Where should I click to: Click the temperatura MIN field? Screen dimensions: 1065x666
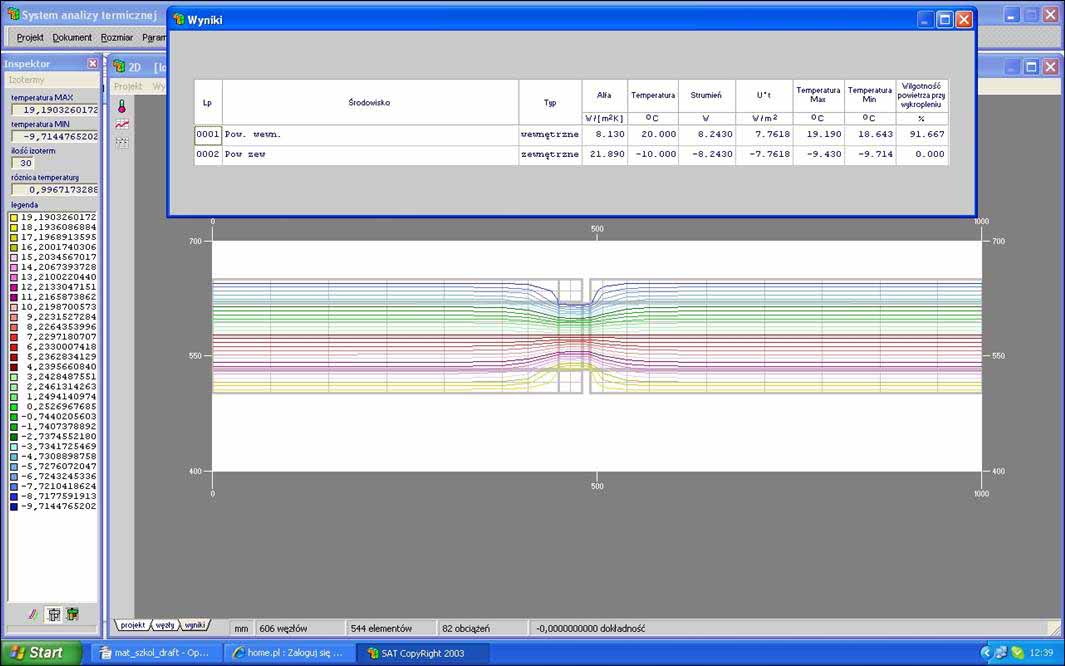pos(55,136)
